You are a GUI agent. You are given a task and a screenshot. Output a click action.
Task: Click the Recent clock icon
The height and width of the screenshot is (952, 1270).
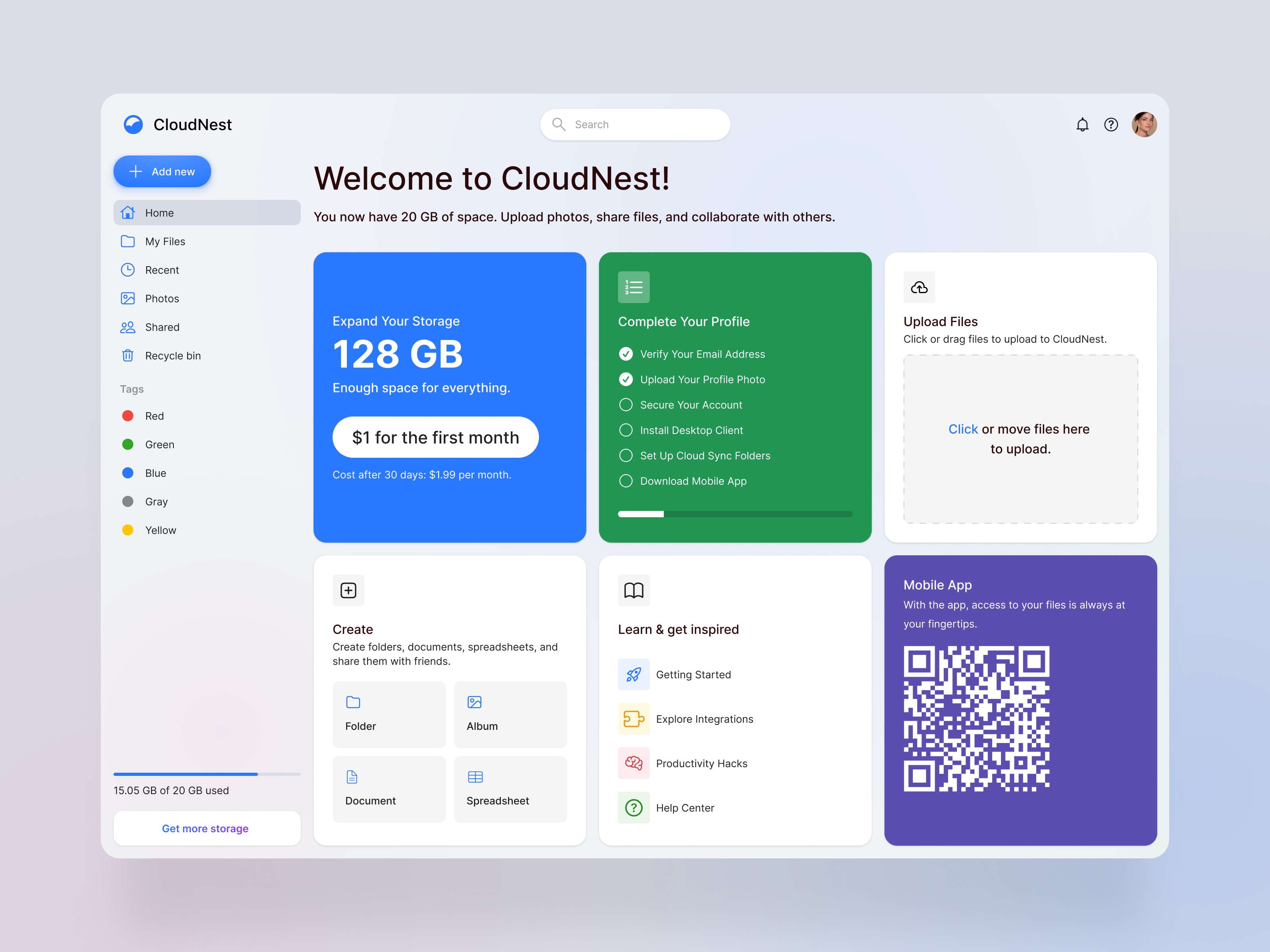[x=127, y=270]
